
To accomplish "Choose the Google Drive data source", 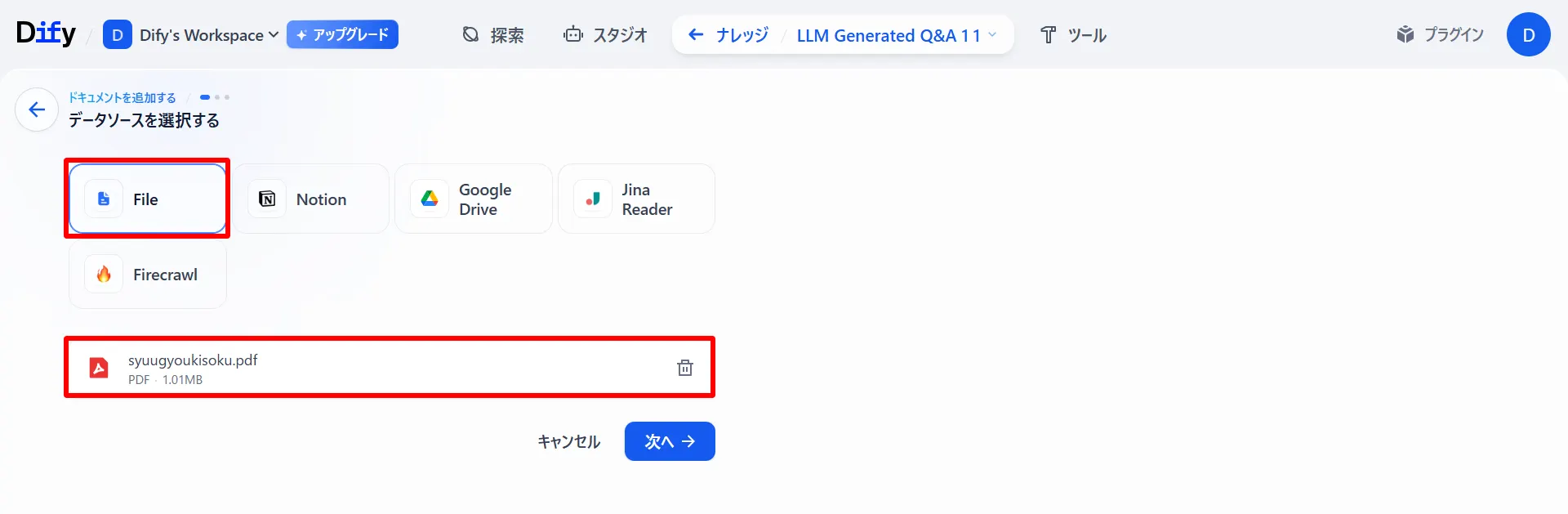I will (474, 199).
